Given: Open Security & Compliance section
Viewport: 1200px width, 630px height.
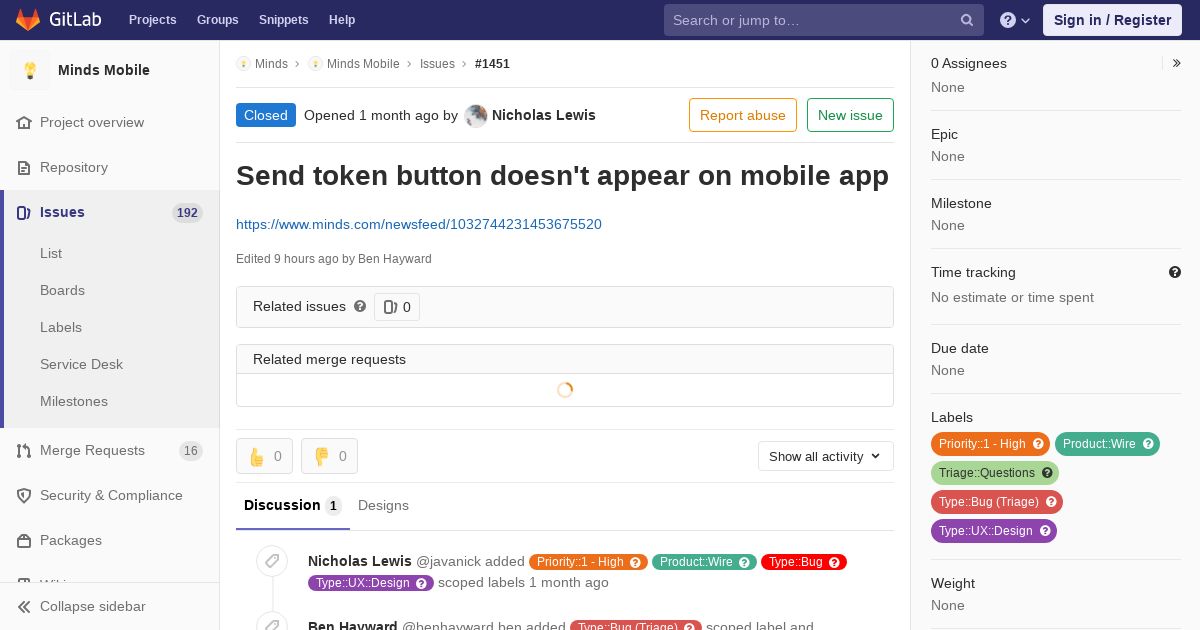Looking at the screenshot, I should point(110,495).
